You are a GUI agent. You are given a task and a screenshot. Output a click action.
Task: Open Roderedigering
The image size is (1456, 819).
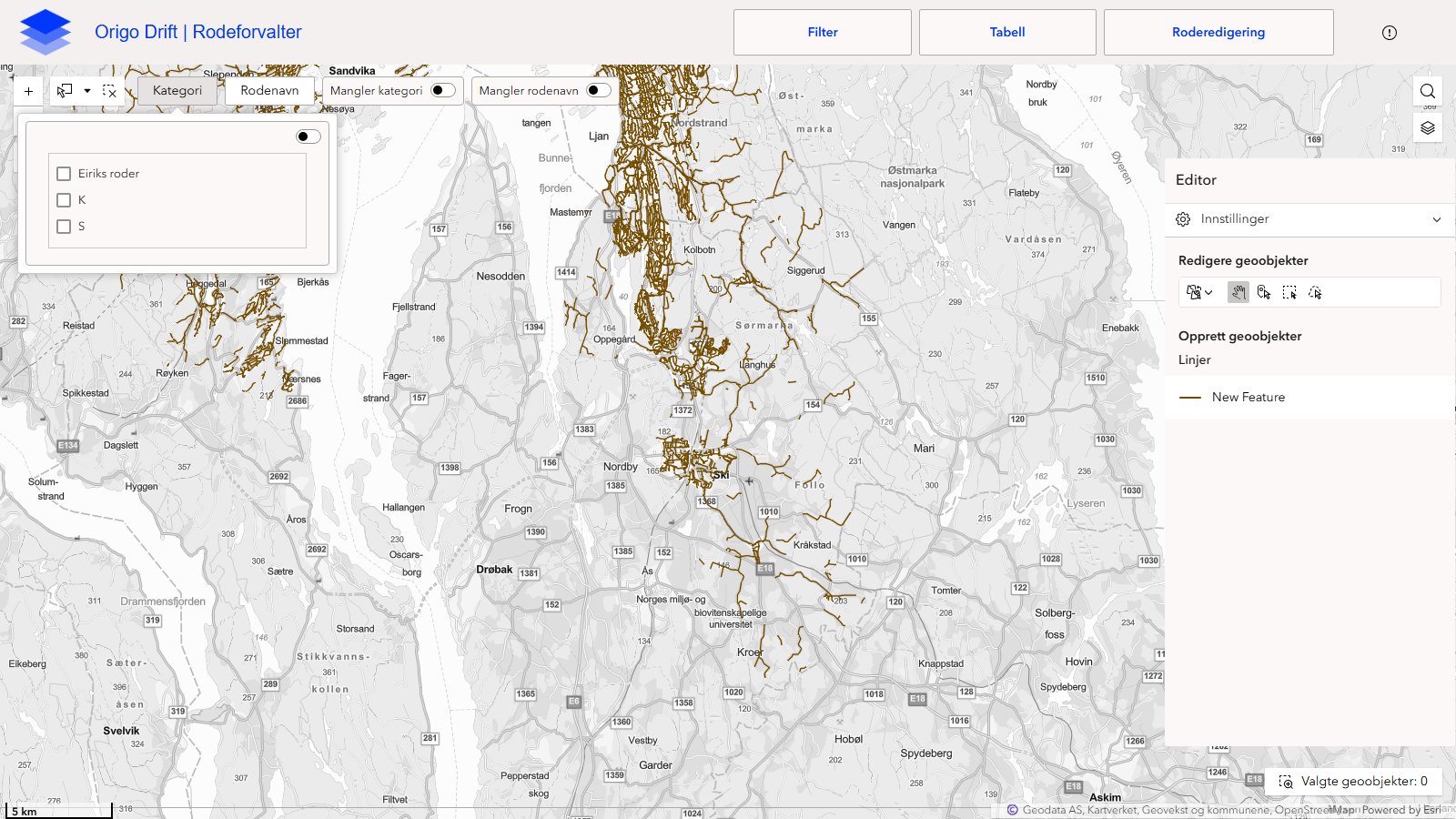1218,32
